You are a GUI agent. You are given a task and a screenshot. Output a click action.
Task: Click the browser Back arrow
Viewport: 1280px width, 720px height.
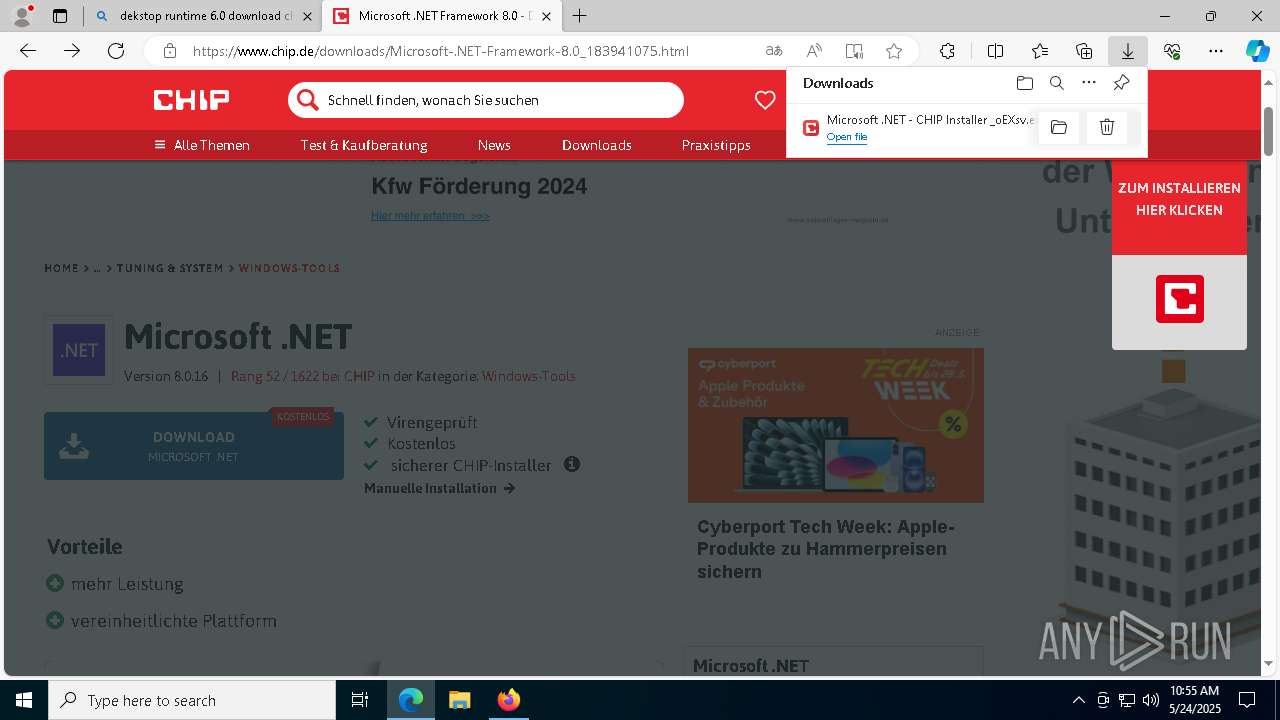(28, 51)
